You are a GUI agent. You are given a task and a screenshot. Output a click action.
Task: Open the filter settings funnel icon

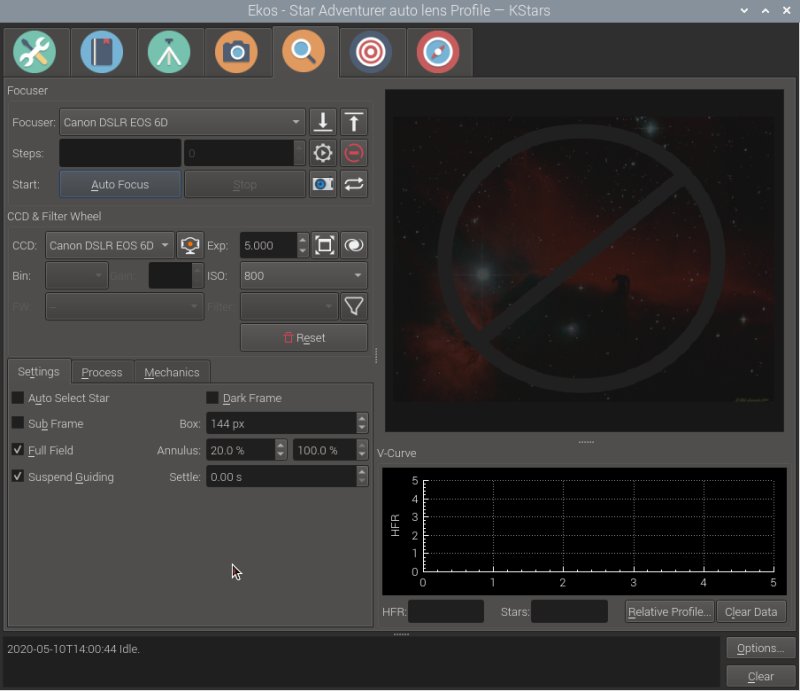[x=354, y=306]
